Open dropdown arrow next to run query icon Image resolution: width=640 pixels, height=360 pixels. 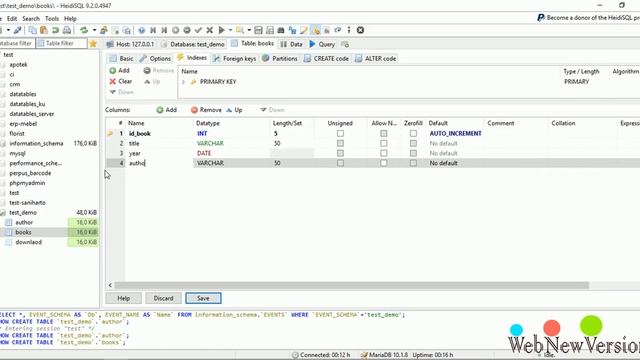click(230, 30)
